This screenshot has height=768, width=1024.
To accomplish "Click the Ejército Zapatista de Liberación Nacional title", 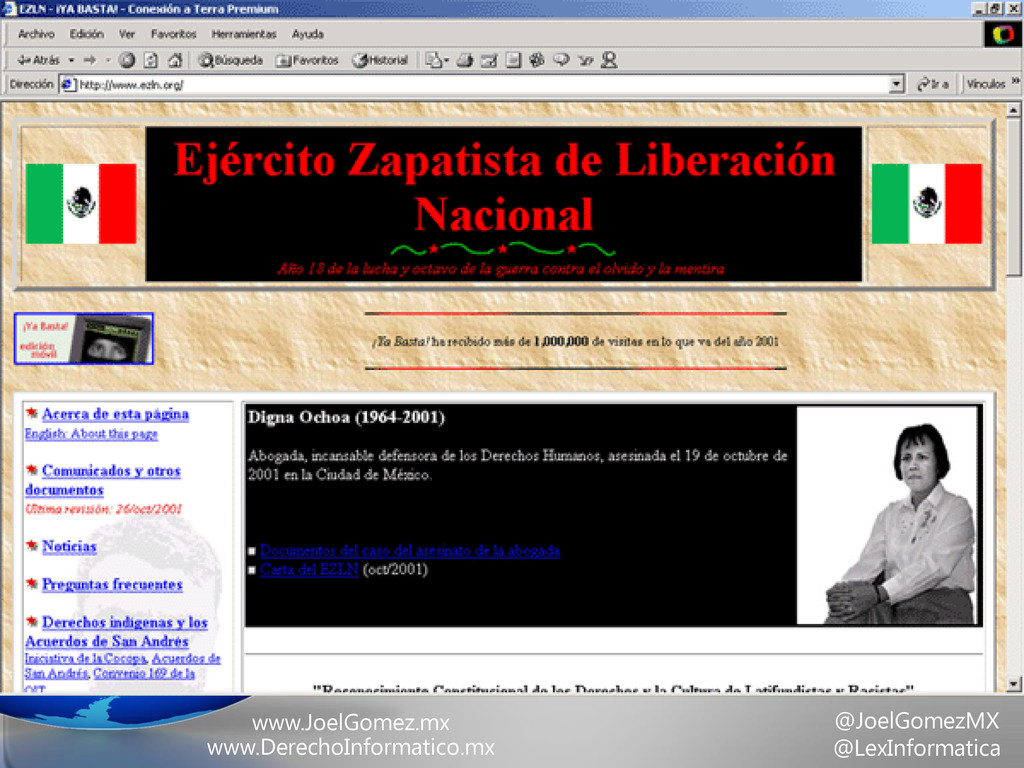I will (504, 186).
